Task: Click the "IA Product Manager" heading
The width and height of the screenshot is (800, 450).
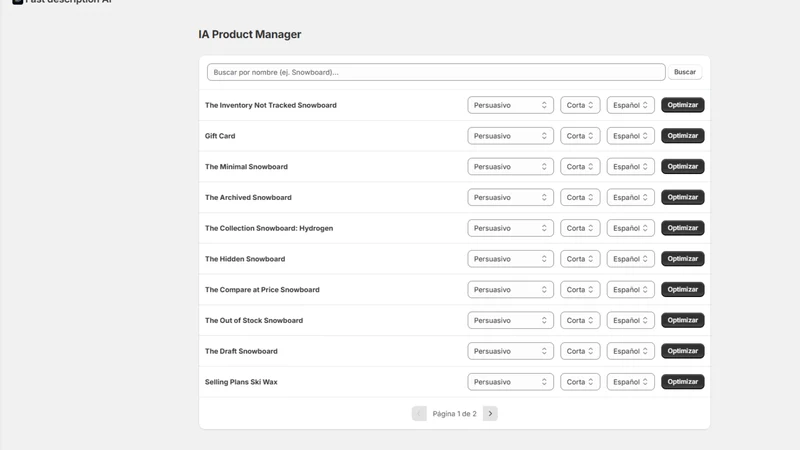Action: point(249,34)
